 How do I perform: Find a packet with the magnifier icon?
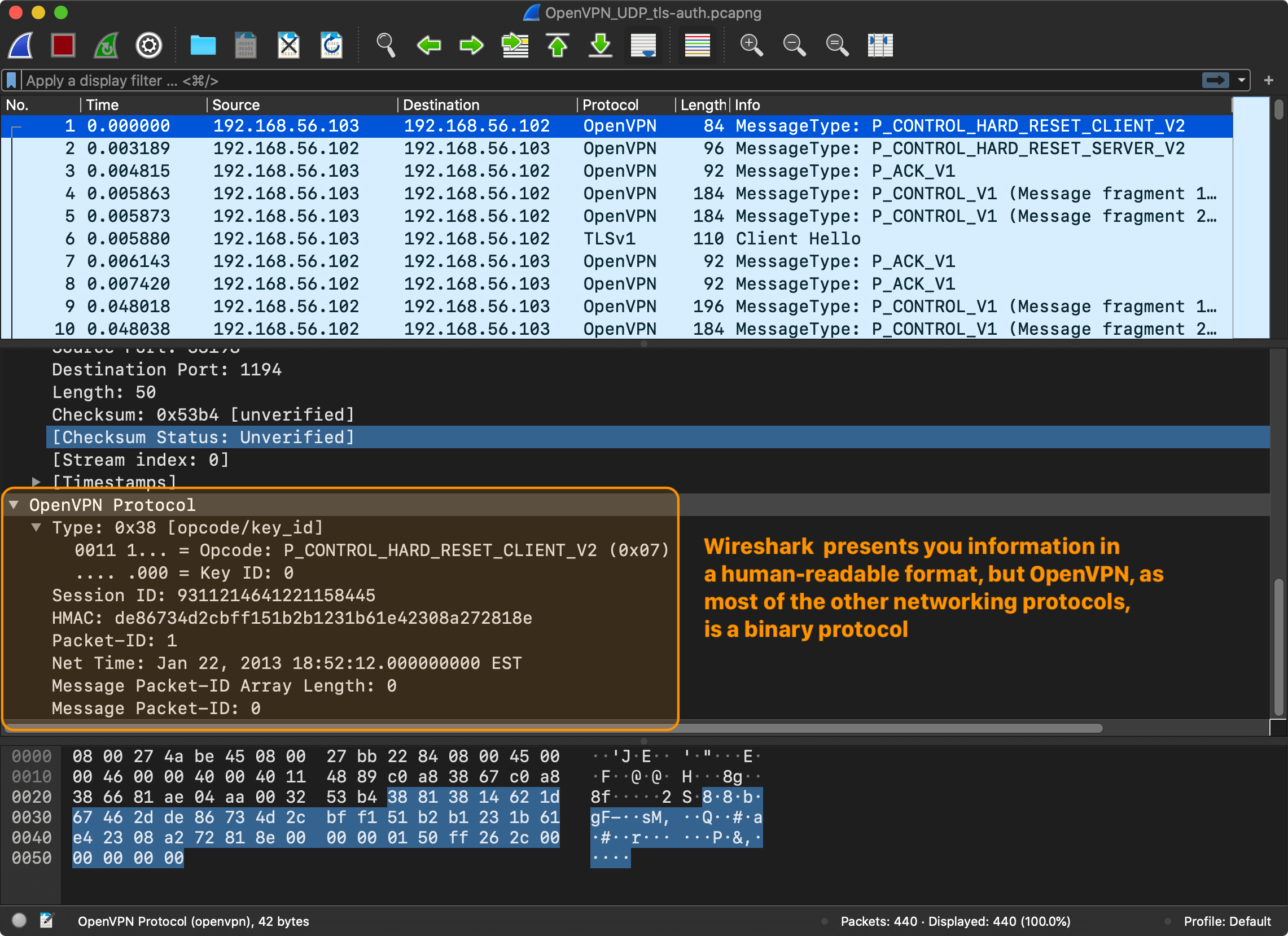point(385,45)
